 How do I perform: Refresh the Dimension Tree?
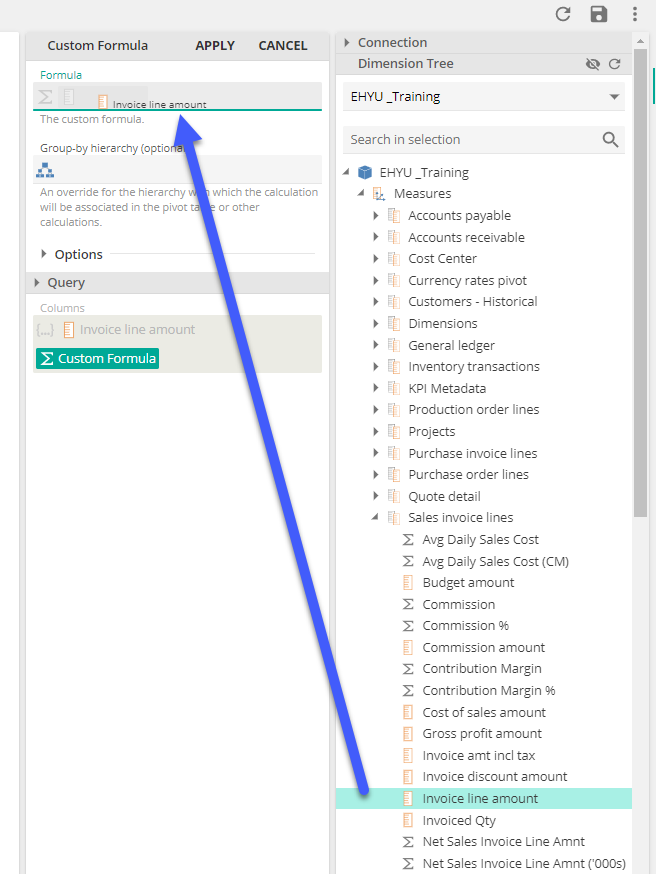[615, 64]
